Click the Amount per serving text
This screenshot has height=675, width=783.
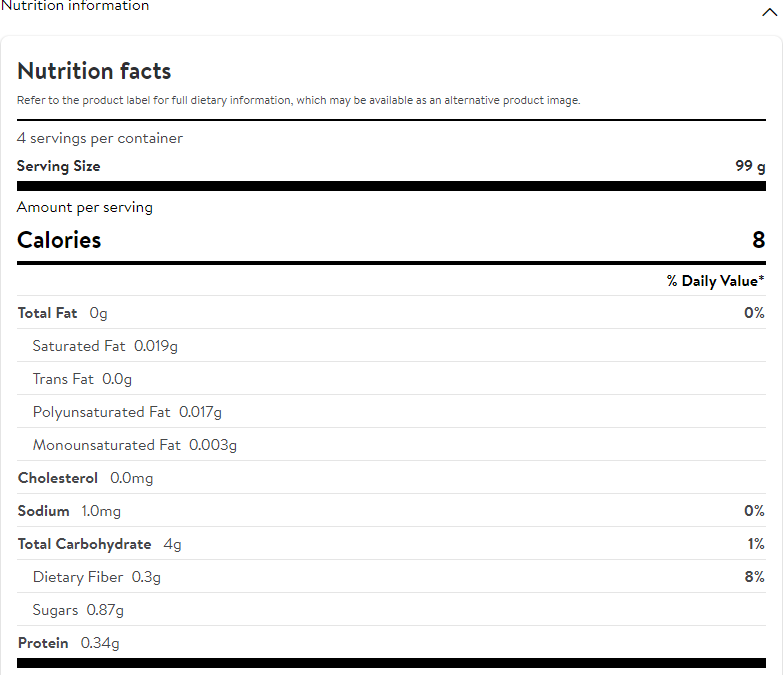click(x=85, y=207)
